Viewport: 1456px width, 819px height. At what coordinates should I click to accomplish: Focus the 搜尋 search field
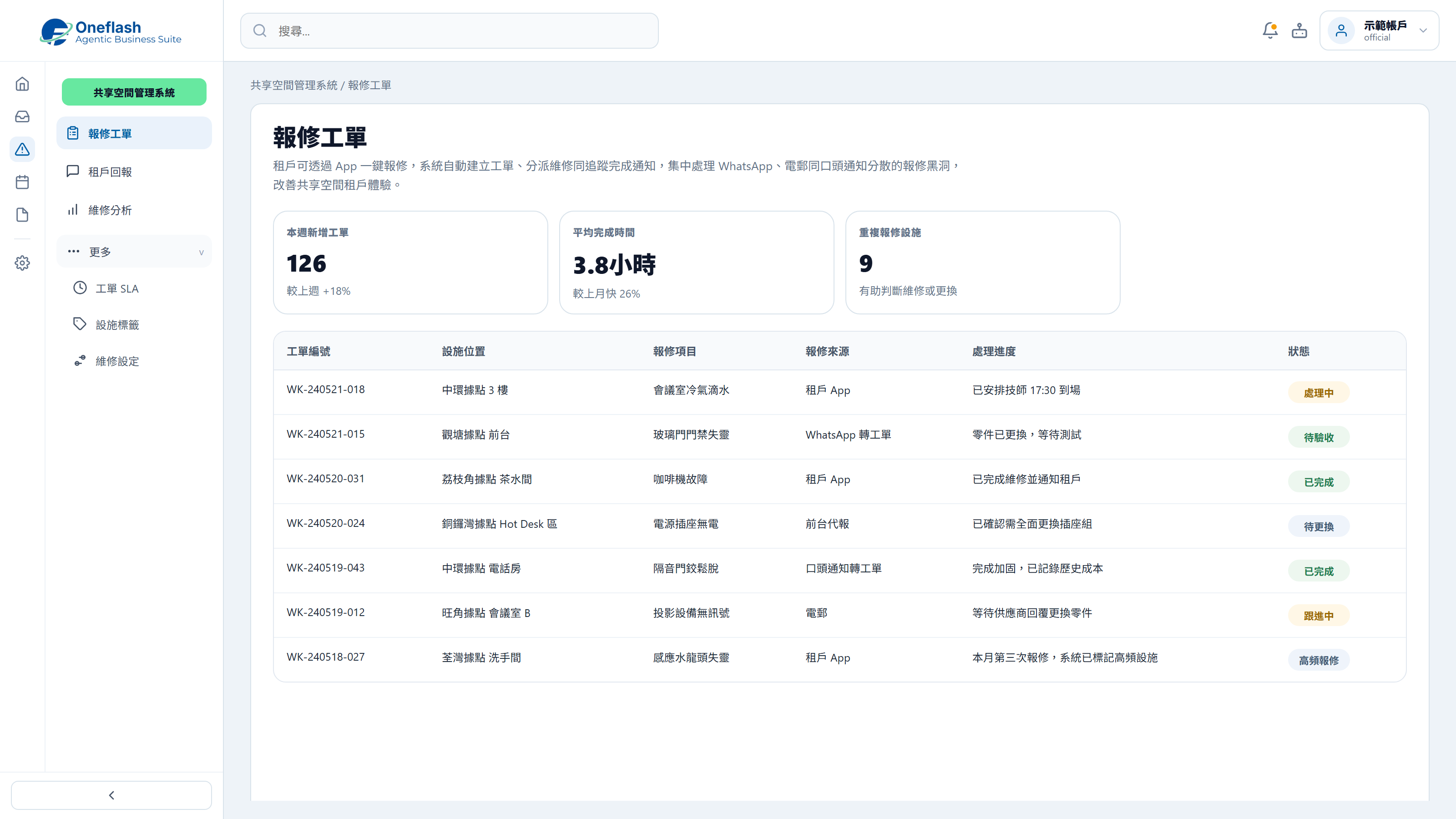(450, 30)
